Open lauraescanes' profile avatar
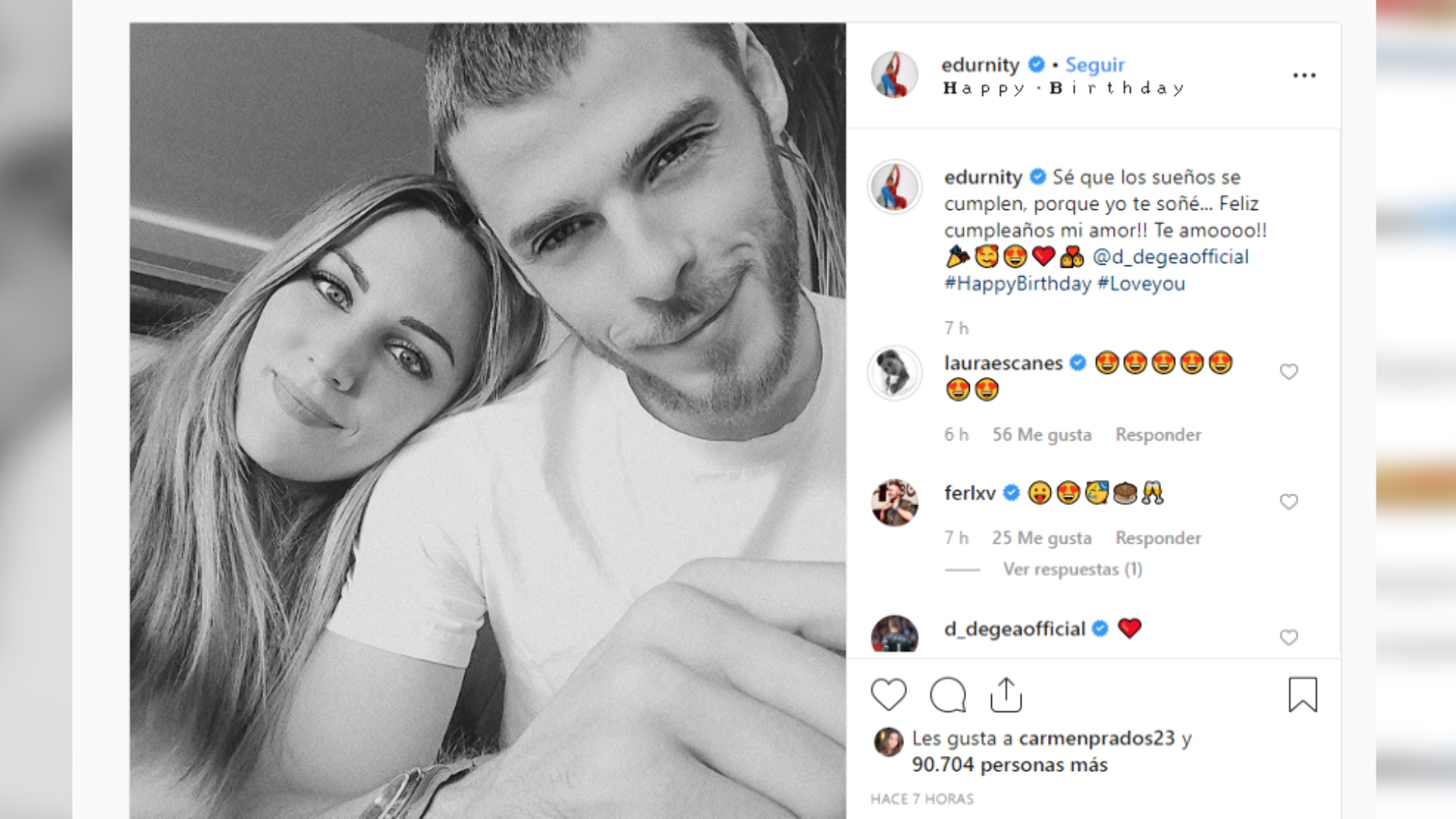This screenshot has width=1456, height=819. coord(895,372)
